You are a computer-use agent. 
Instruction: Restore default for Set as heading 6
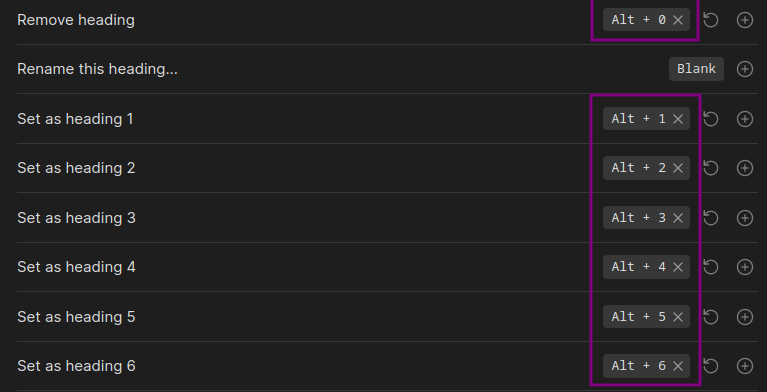click(x=711, y=366)
